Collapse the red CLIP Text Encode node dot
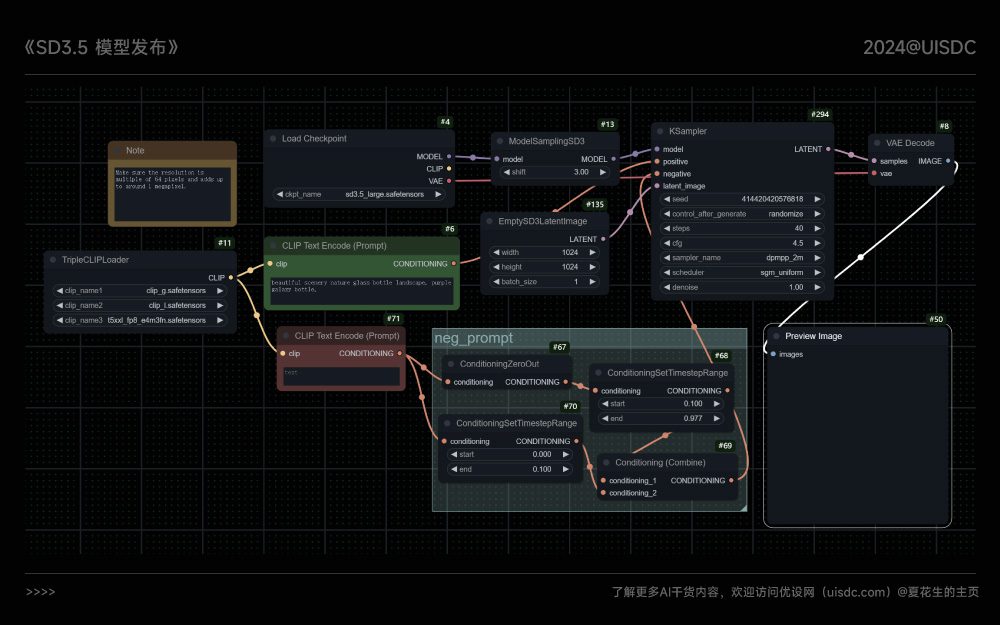 [x=286, y=335]
